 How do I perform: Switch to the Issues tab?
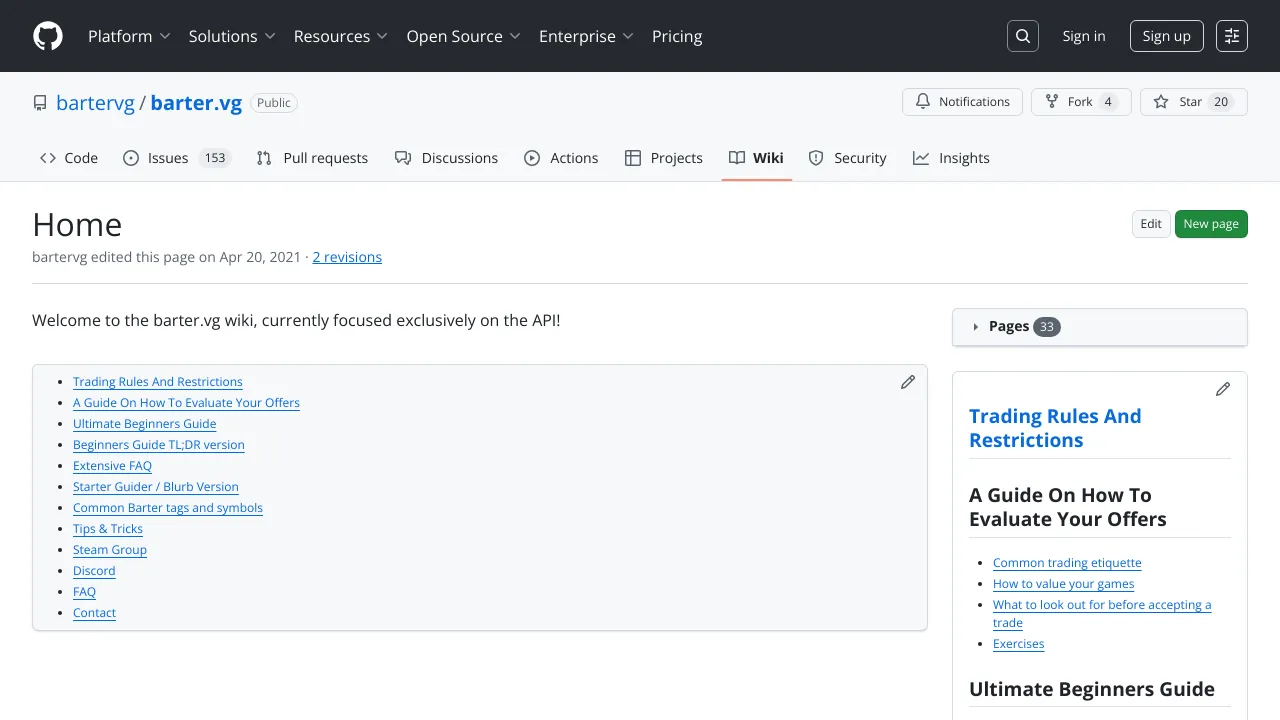point(177,158)
